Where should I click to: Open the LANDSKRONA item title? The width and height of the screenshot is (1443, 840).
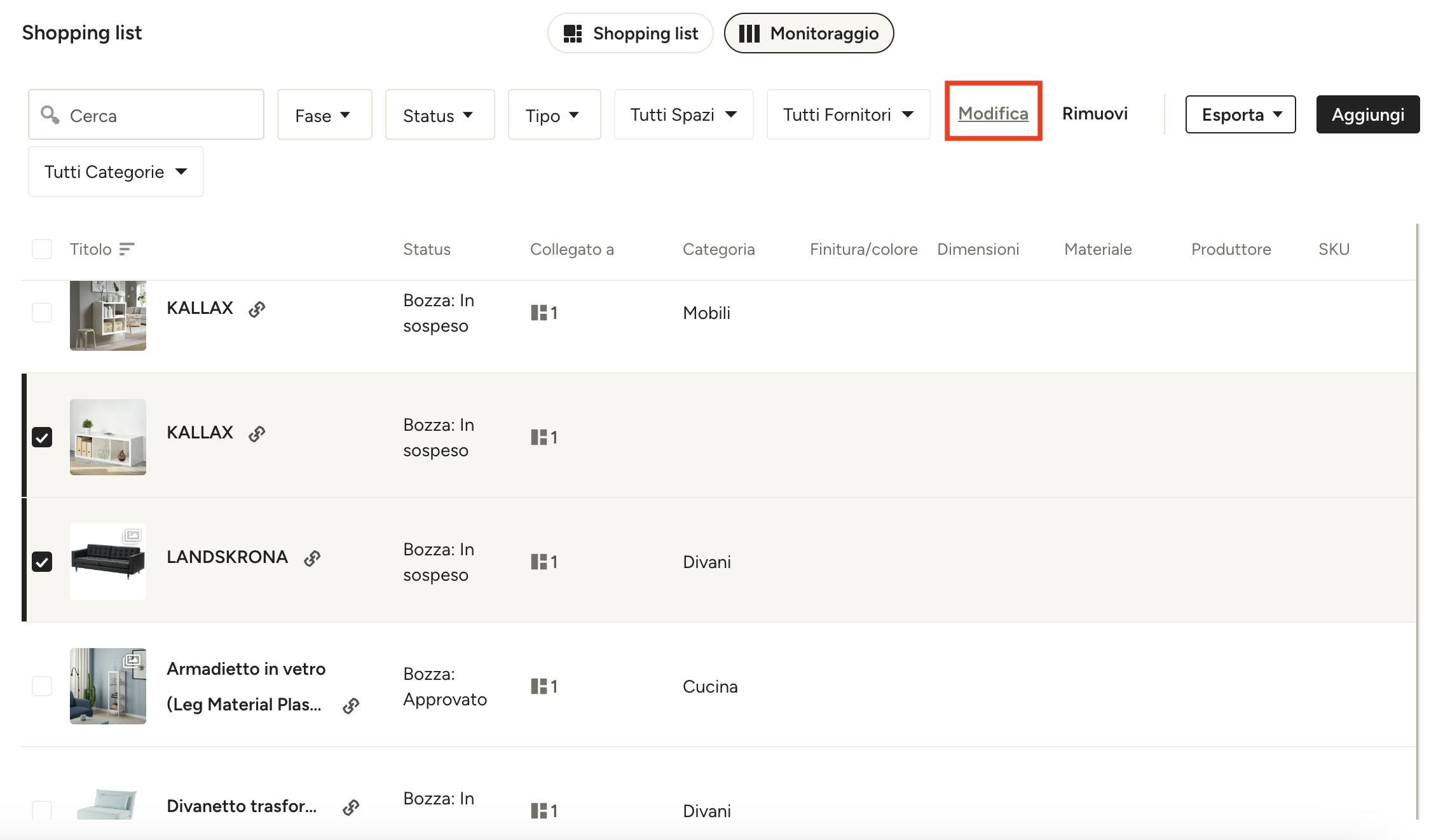click(227, 557)
